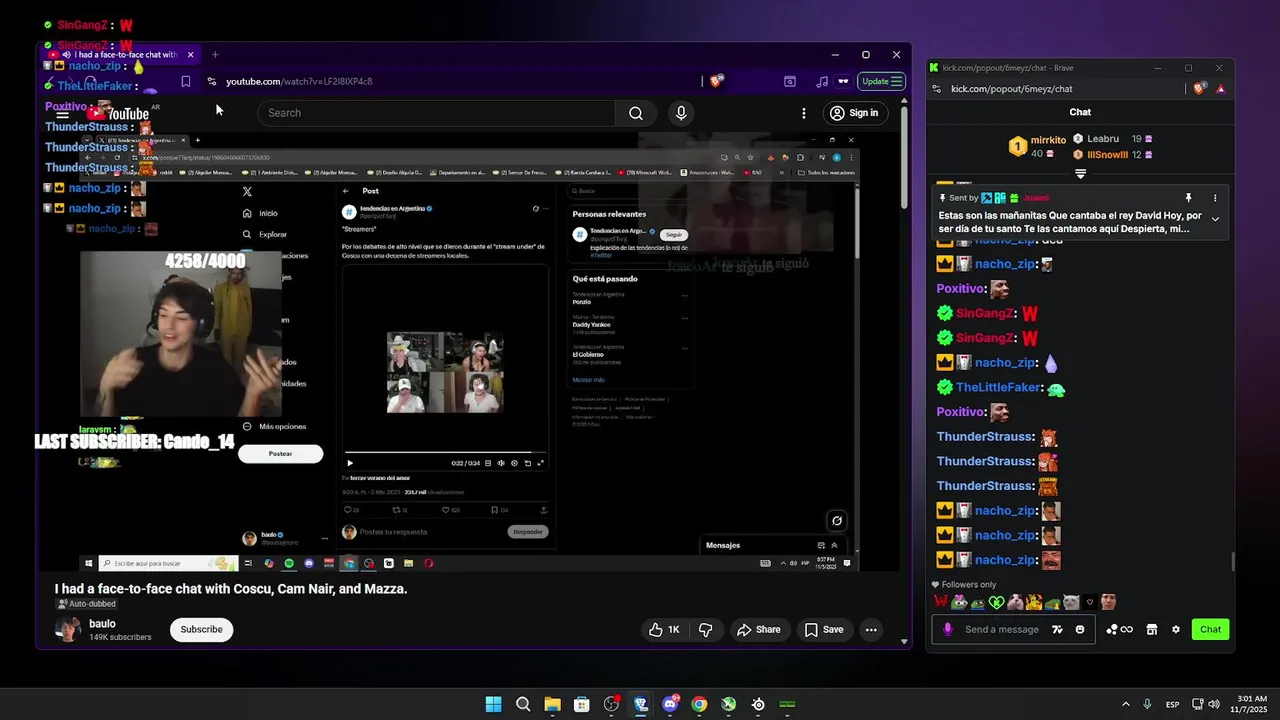Viewport: 1280px width, 720px height.
Task: Open the 7TV emote menu icon
Action: coord(1058,629)
